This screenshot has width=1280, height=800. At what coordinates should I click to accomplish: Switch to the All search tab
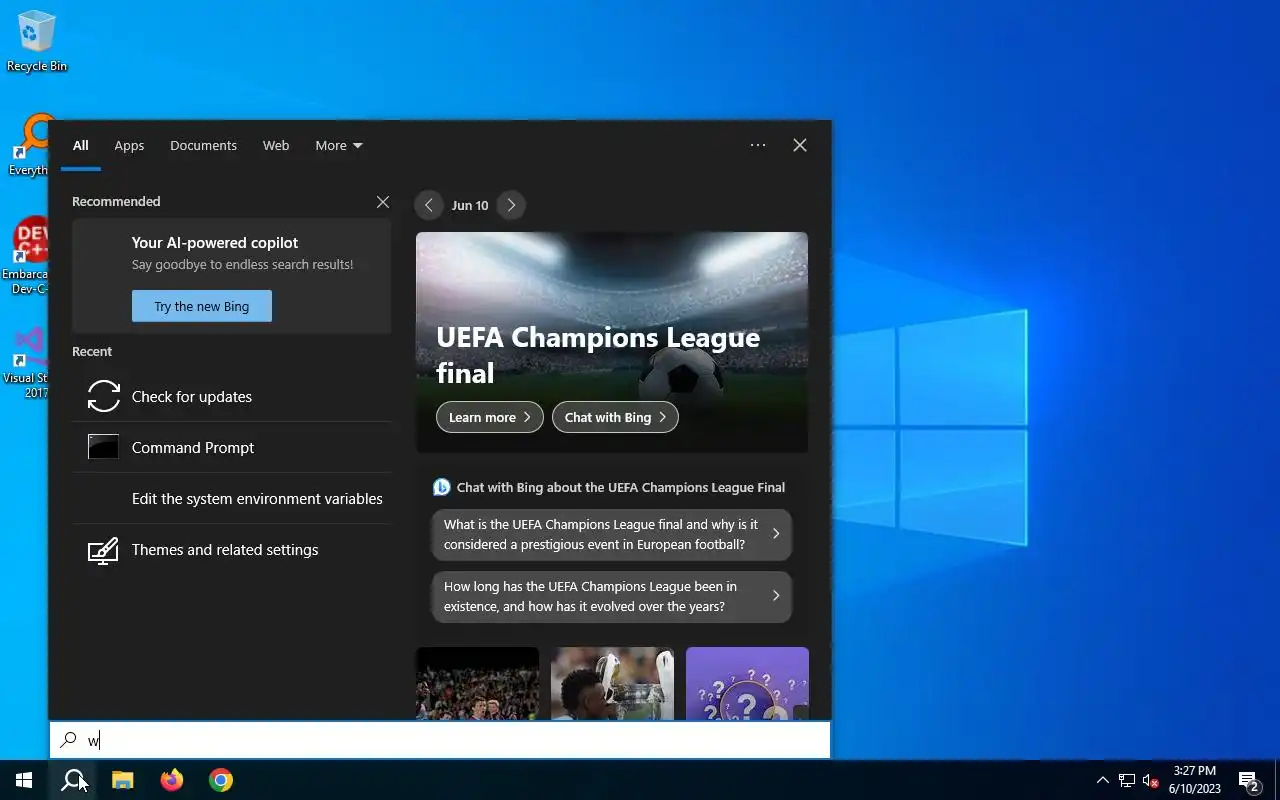coord(81,145)
